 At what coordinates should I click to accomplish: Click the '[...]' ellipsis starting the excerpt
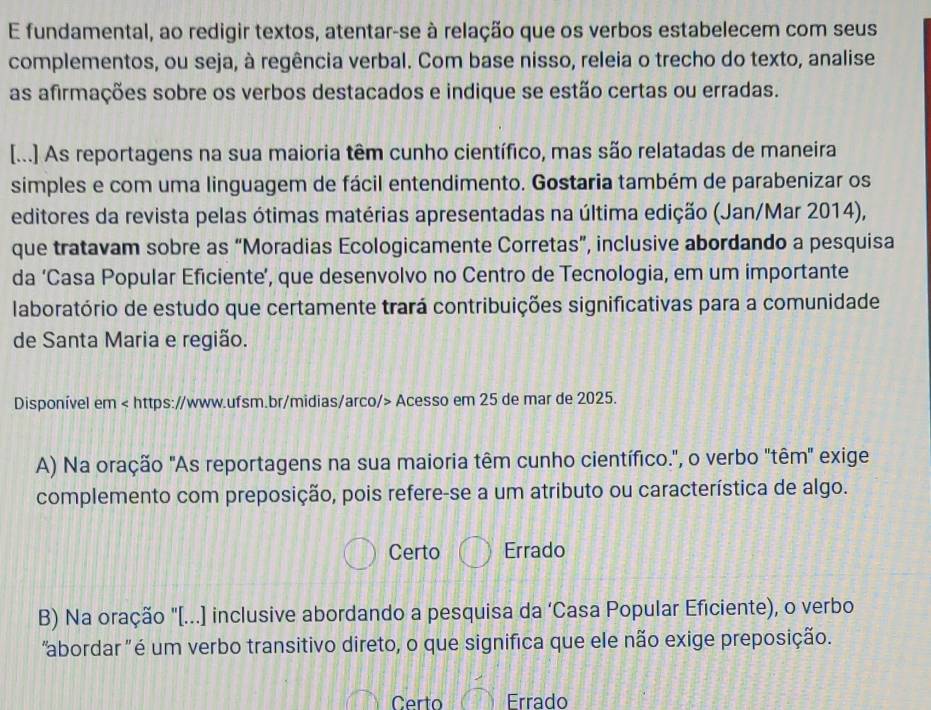[x=25, y=156]
